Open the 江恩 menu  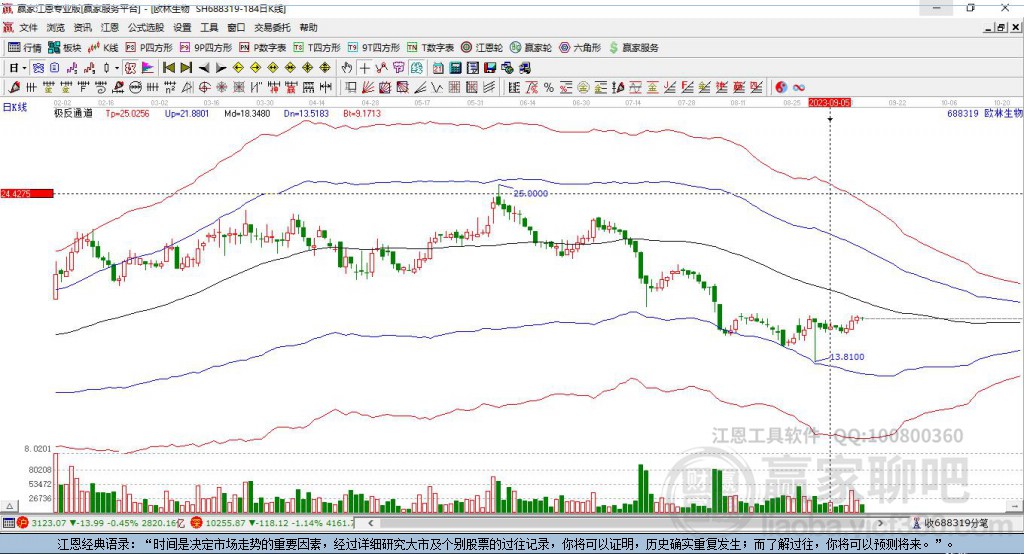point(110,27)
